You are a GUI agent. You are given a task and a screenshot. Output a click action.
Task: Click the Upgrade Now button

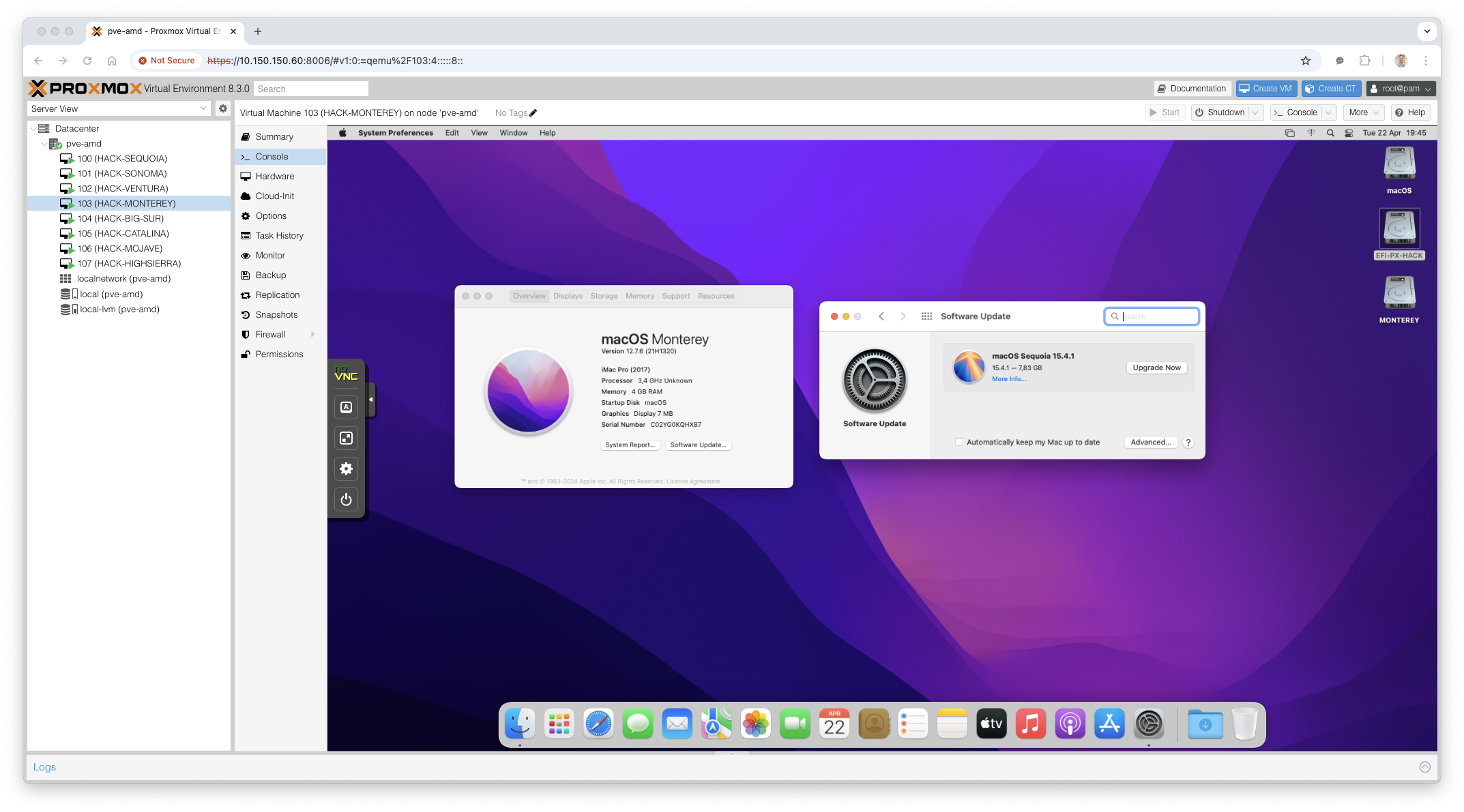pos(1156,367)
